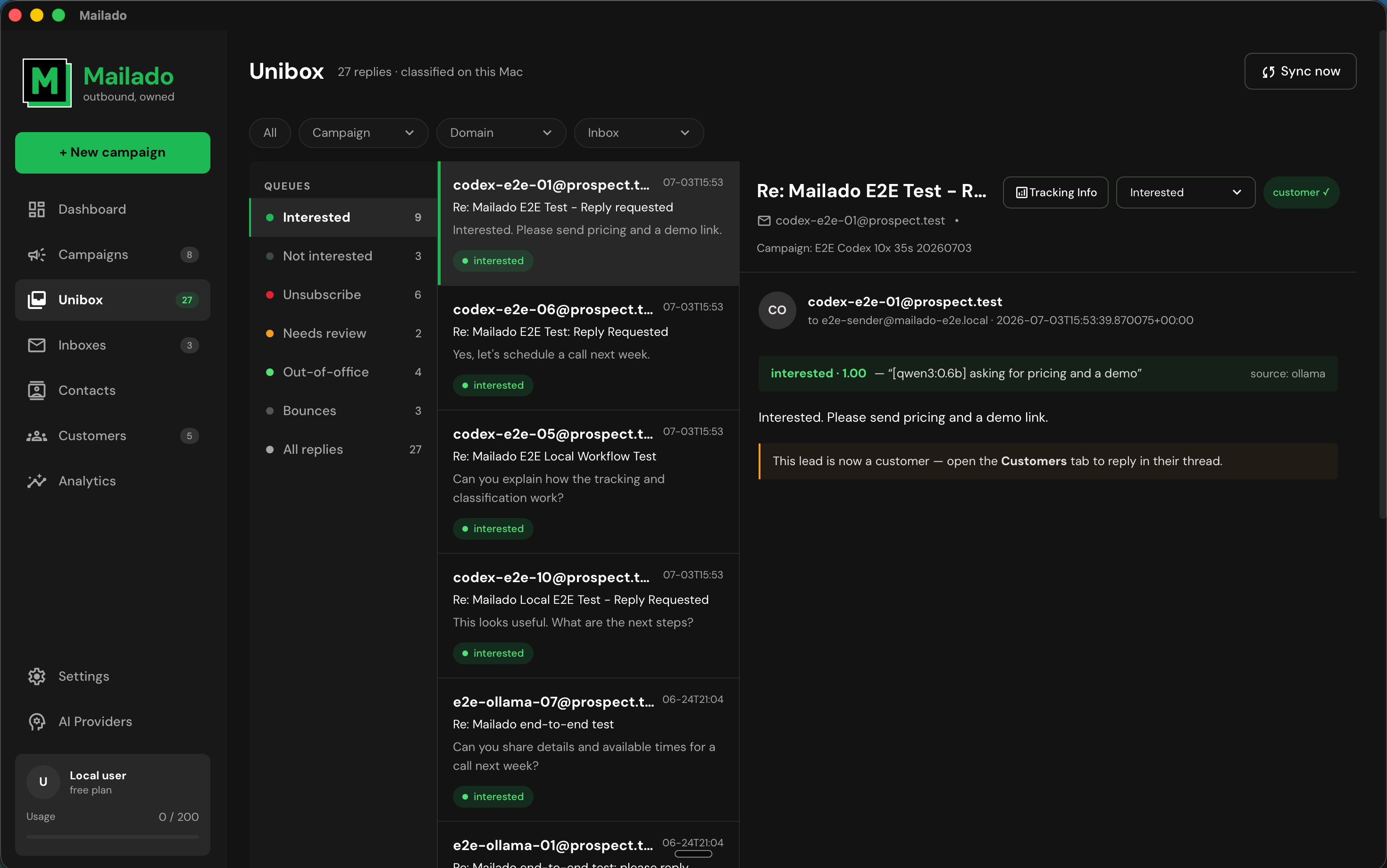The width and height of the screenshot is (1387, 868).
Task: Click the New campaign button
Action: (113, 153)
